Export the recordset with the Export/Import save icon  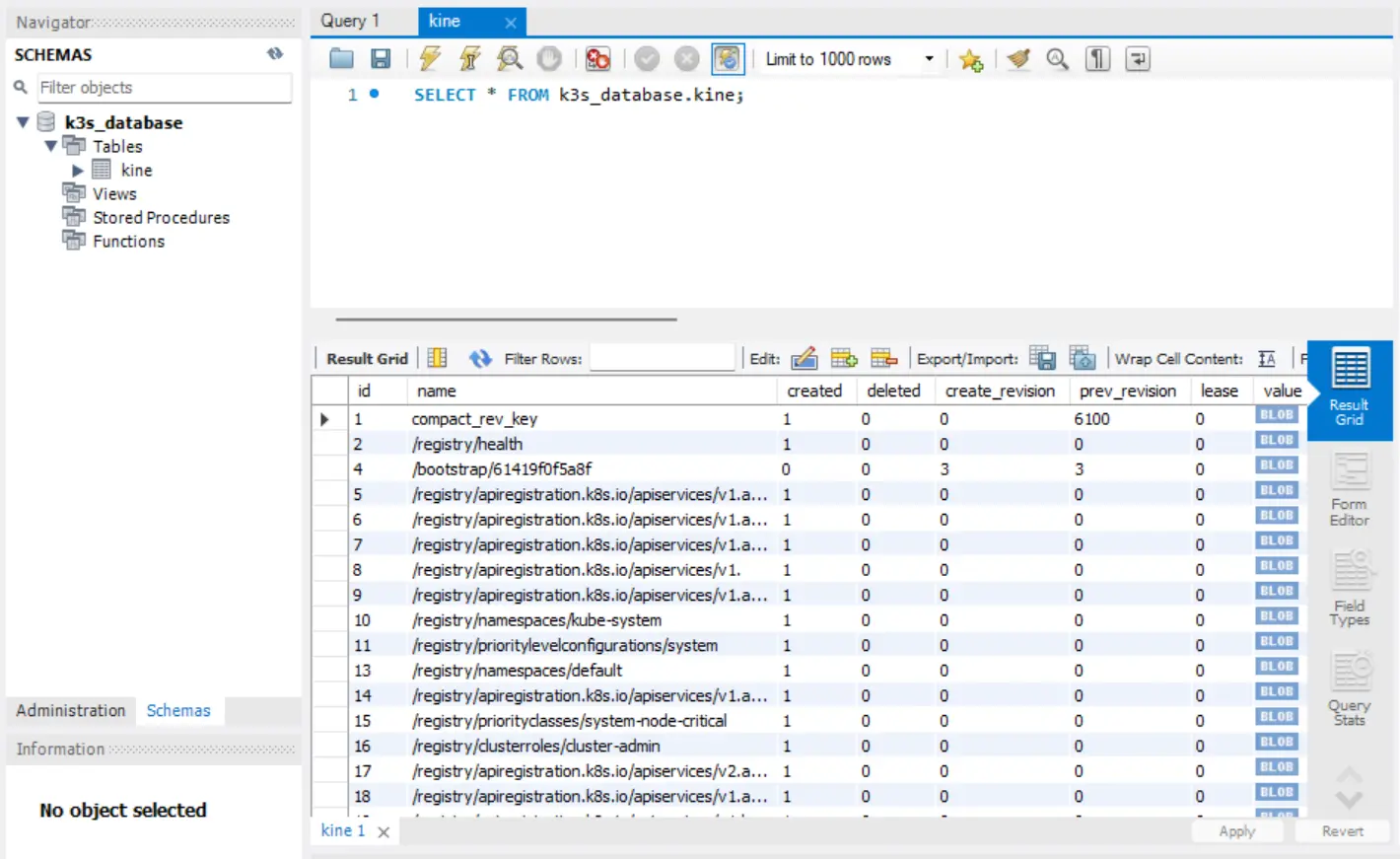coord(1042,358)
